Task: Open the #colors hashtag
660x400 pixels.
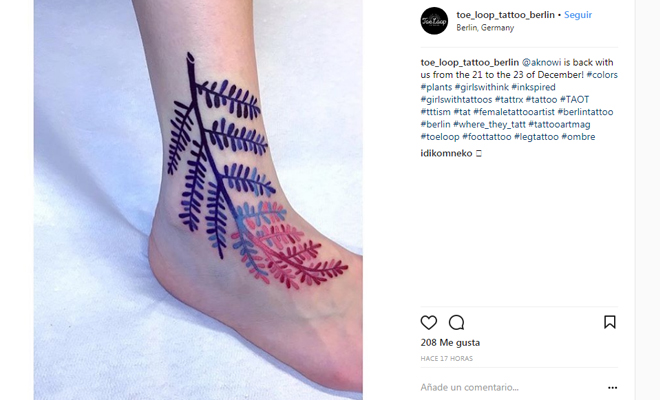Action: [x=602, y=75]
